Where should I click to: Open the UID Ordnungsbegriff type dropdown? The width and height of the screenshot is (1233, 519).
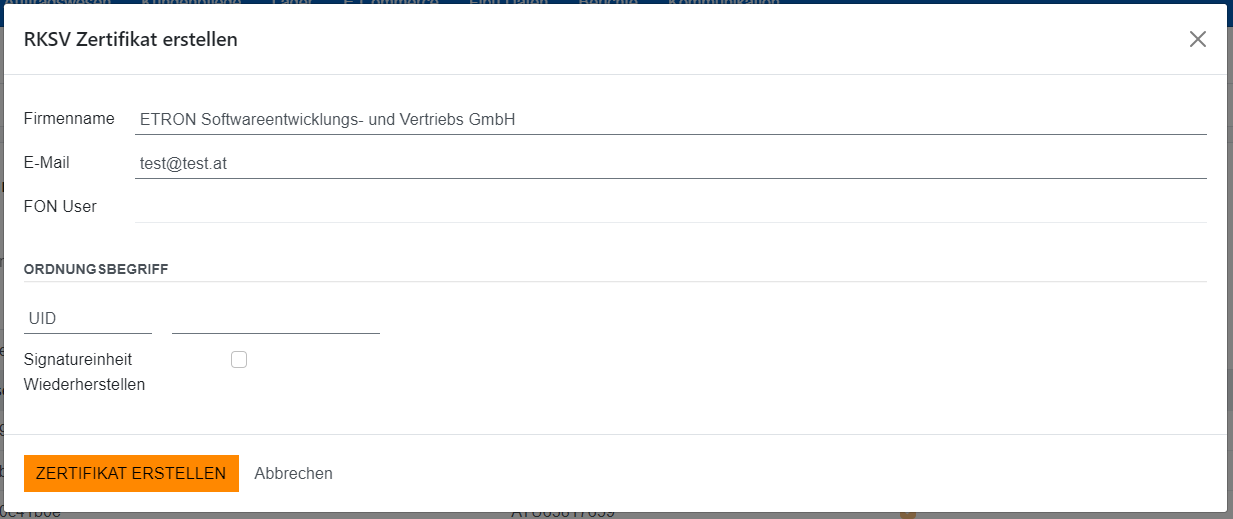tap(87, 318)
